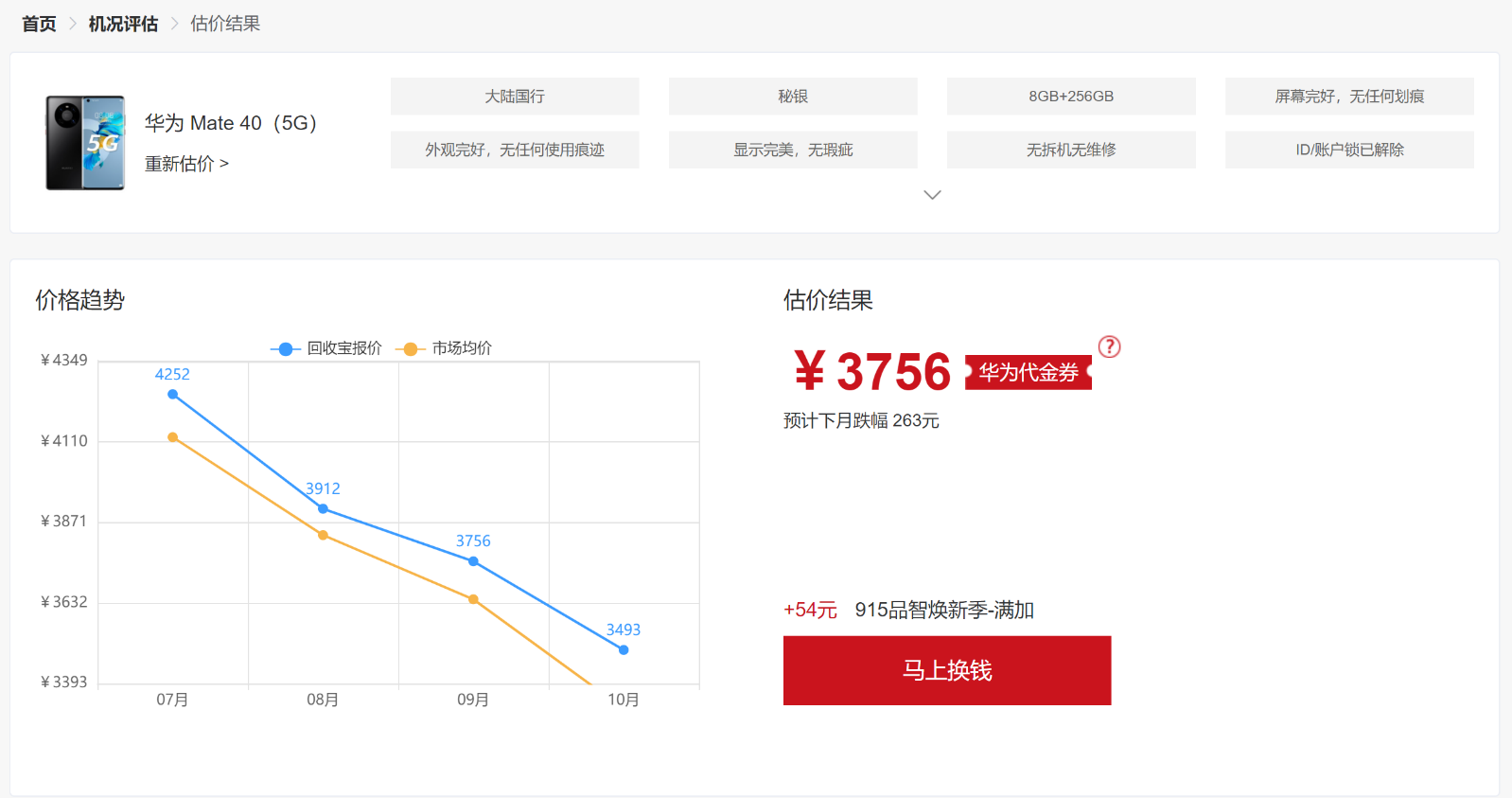Click the orange market price point for 09月
The height and width of the screenshot is (798, 1512).
tap(473, 599)
